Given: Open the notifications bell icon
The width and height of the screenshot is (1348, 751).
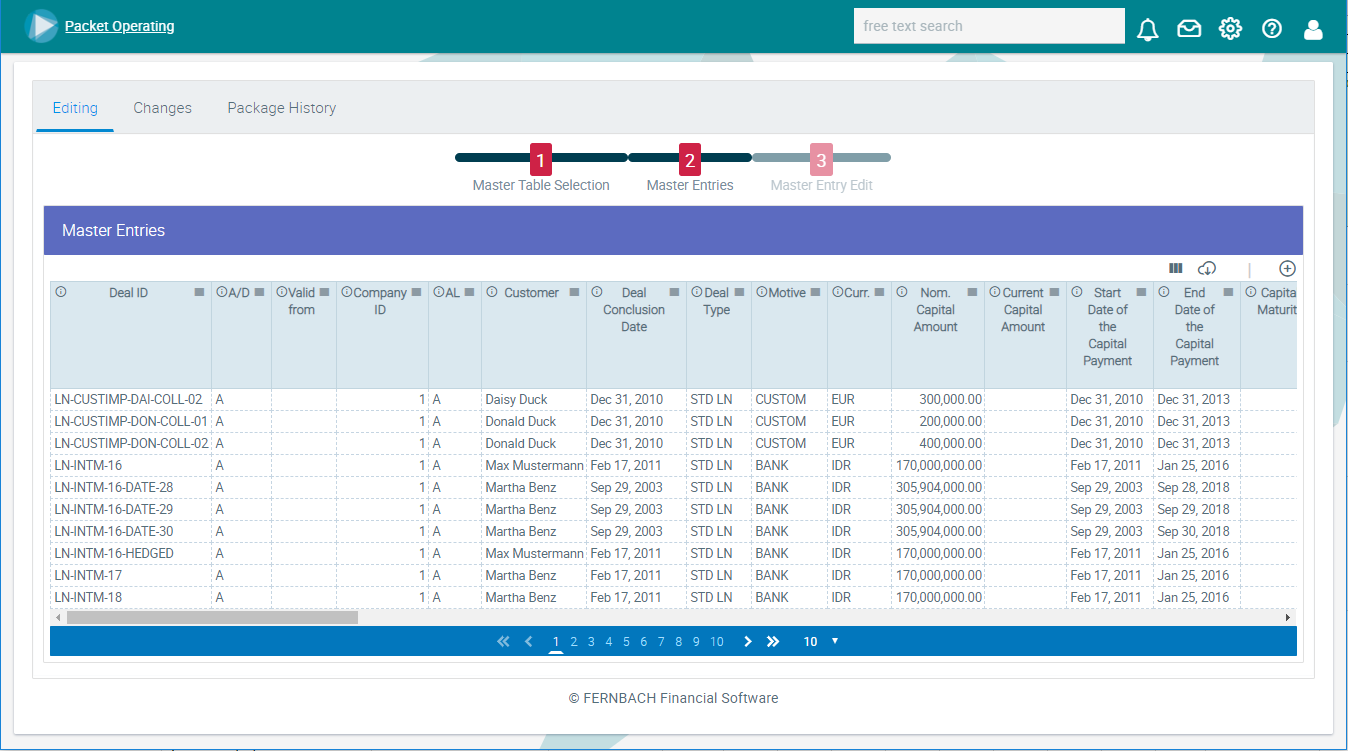Looking at the screenshot, I should click(1147, 29).
